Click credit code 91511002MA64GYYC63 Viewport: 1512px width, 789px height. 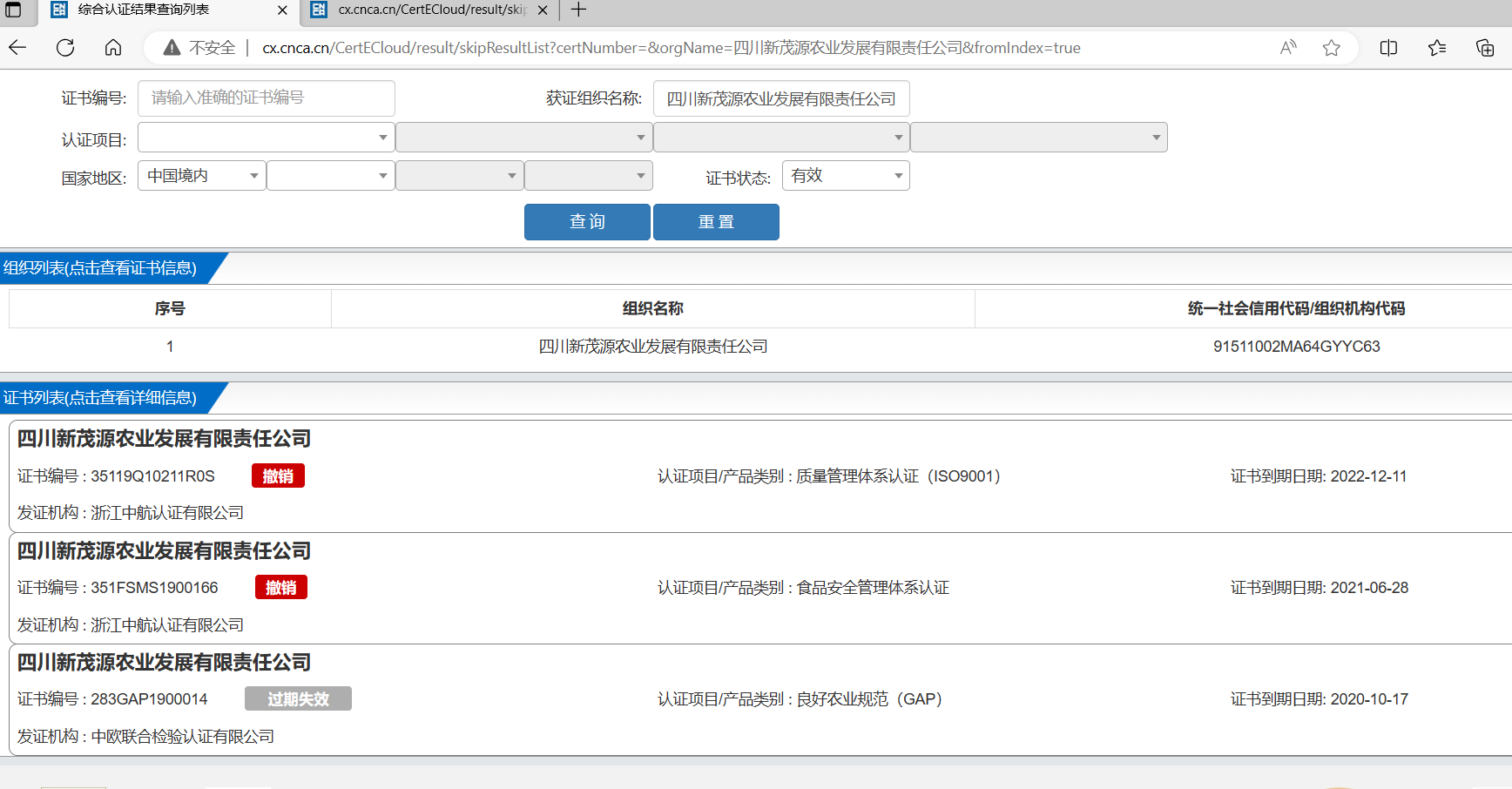click(x=1296, y=347)
